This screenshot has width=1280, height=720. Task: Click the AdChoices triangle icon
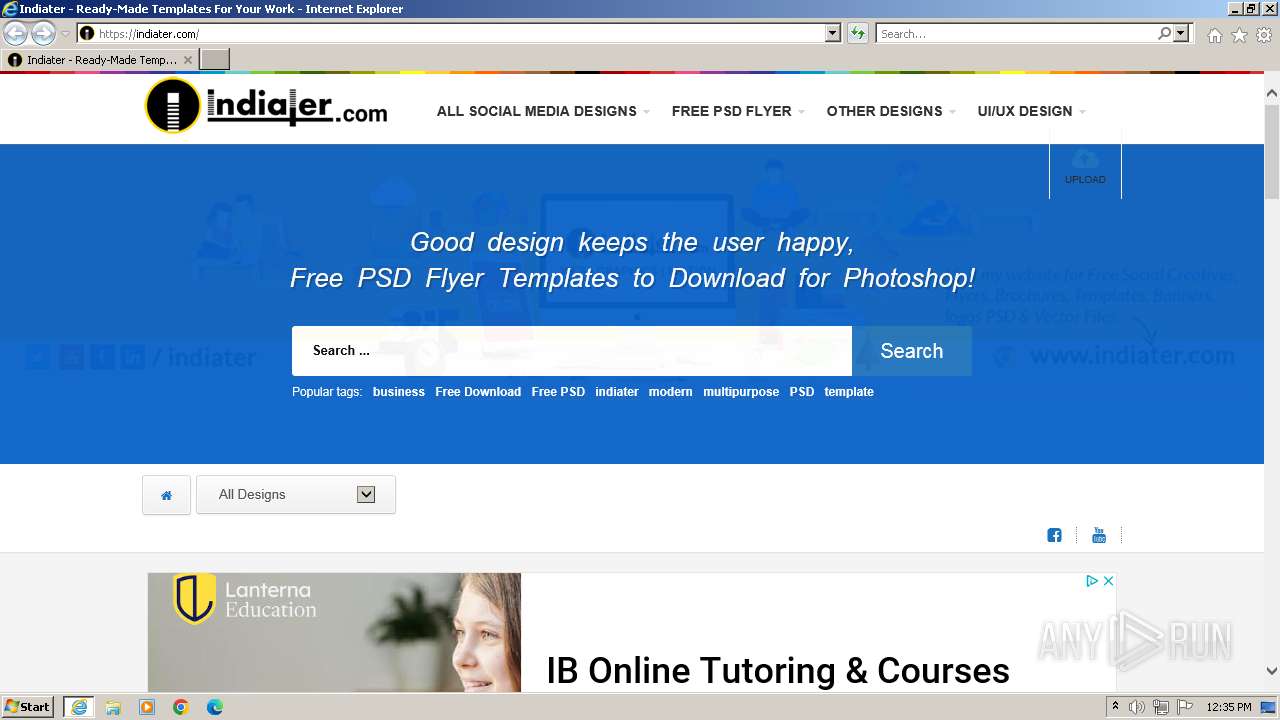click(x=1092, y=581)
